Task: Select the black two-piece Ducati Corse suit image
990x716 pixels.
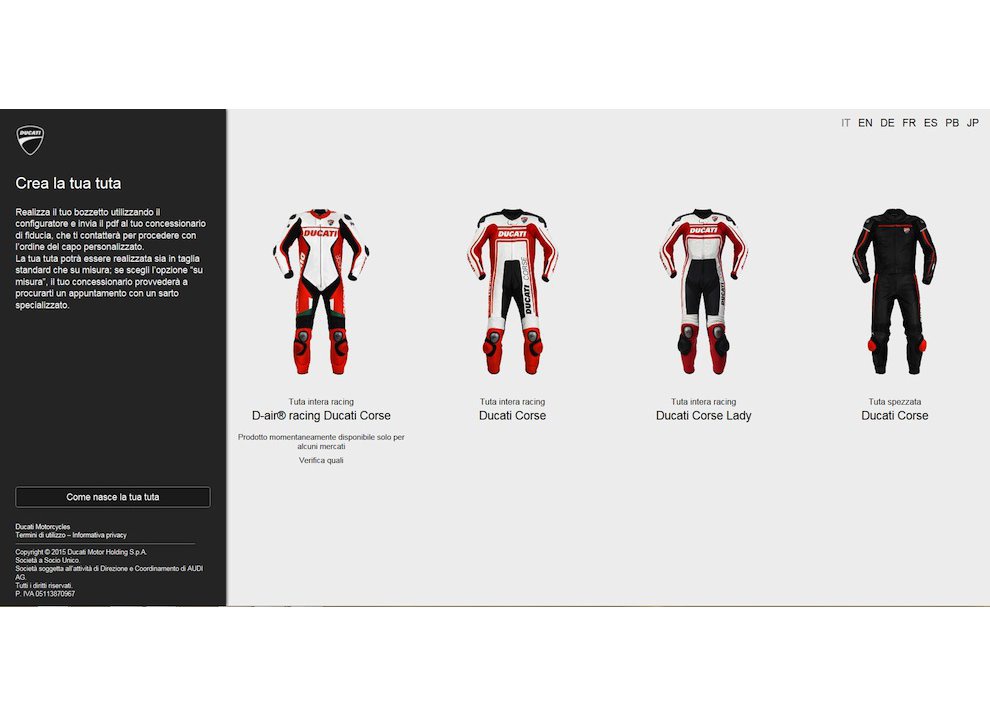Action: coord(895,291)
